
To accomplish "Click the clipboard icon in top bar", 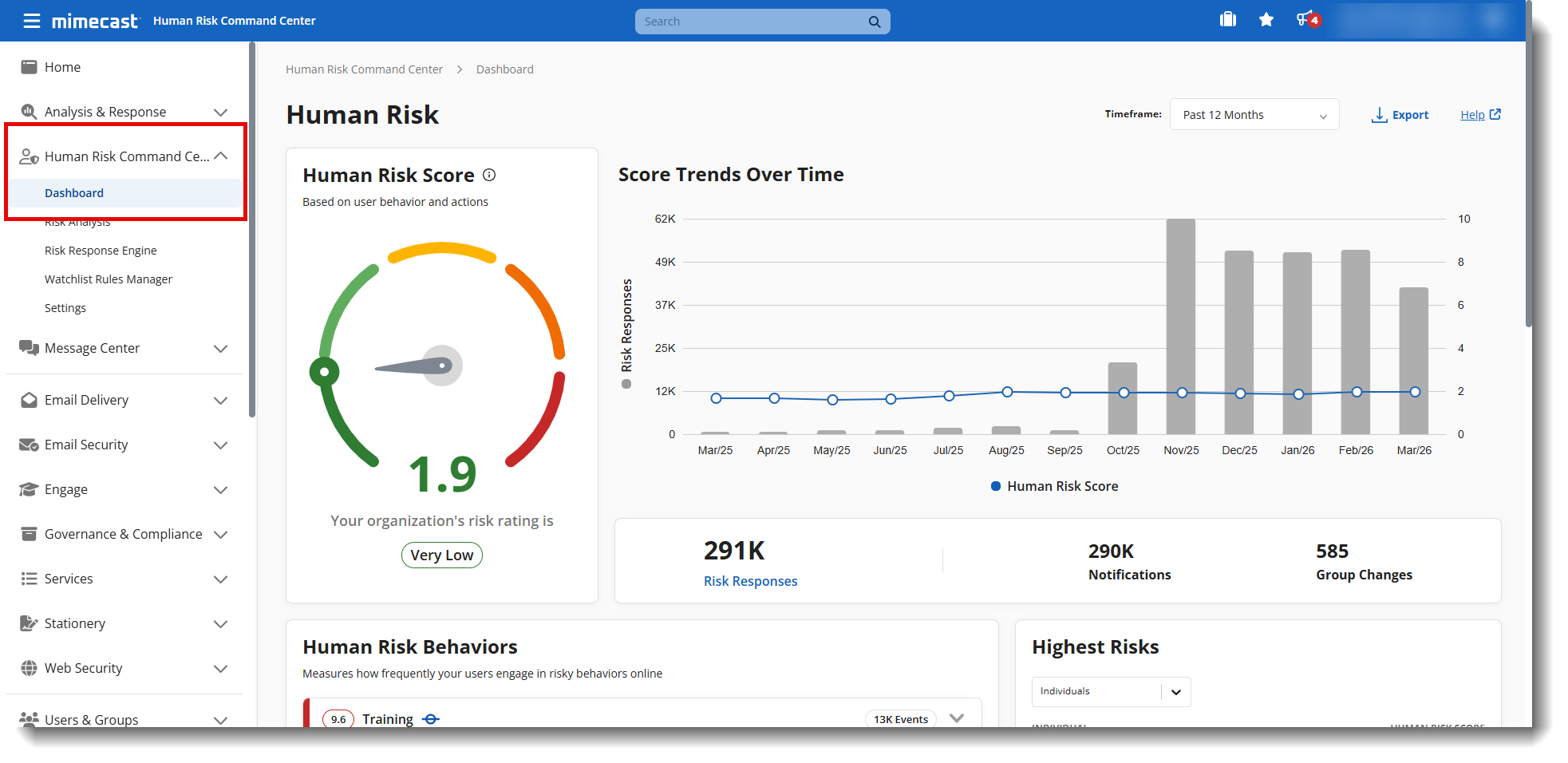I will [x=1228, y=20].
